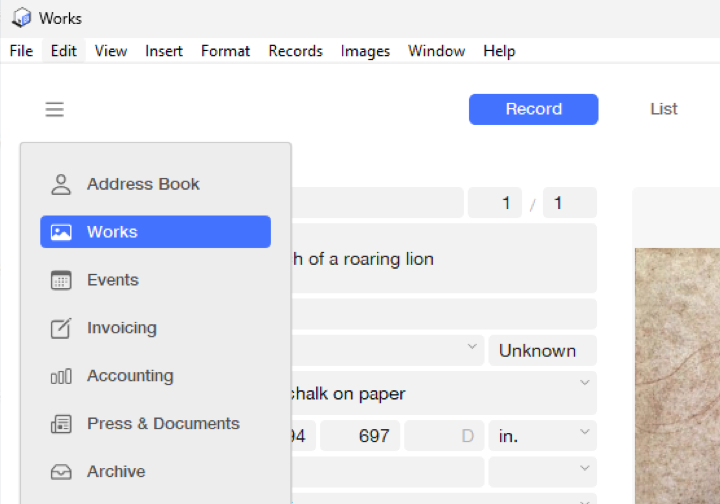
Task: Open the Format menu
Action: 225,51
